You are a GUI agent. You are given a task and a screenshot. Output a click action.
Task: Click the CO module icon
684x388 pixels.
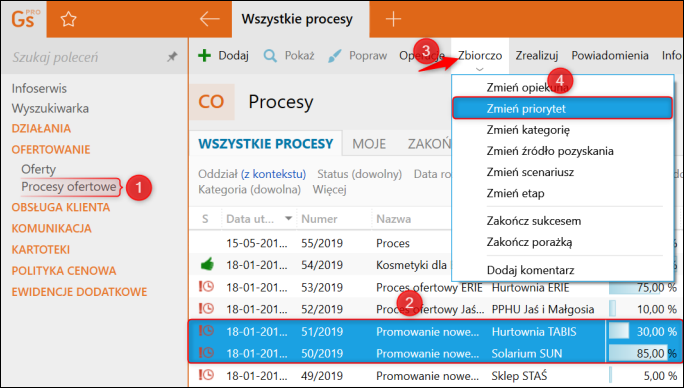(x=212, y=102)
